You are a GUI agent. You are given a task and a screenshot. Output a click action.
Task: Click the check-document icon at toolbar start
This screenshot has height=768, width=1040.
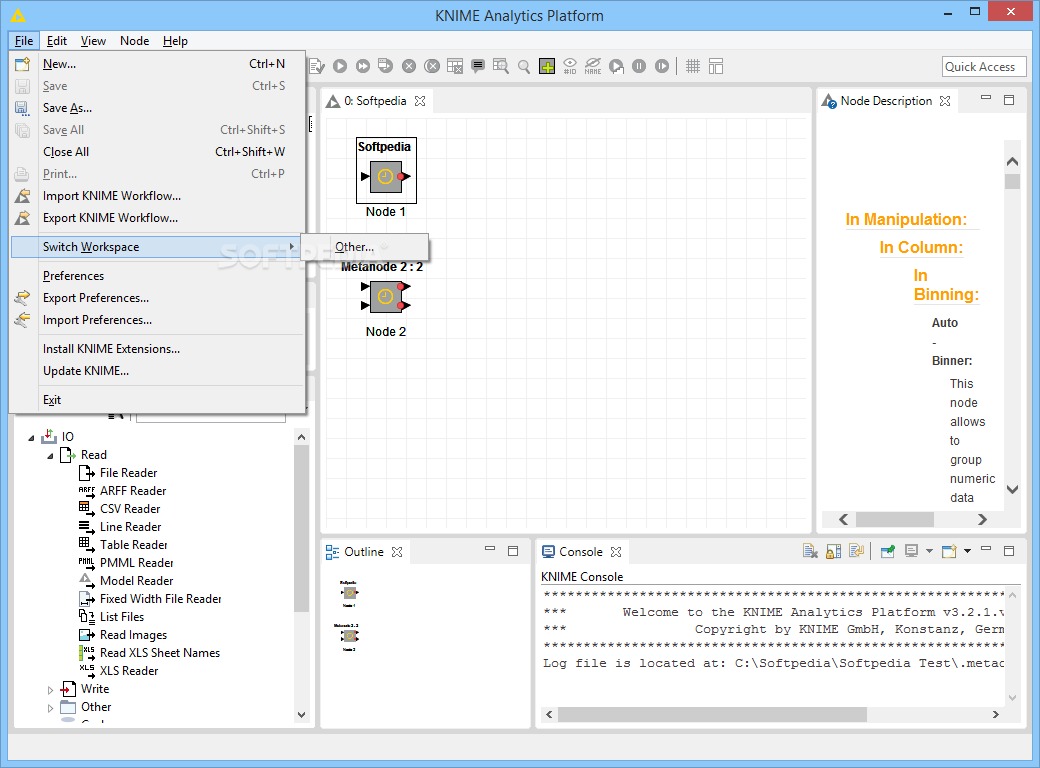(x=317, y=66)
